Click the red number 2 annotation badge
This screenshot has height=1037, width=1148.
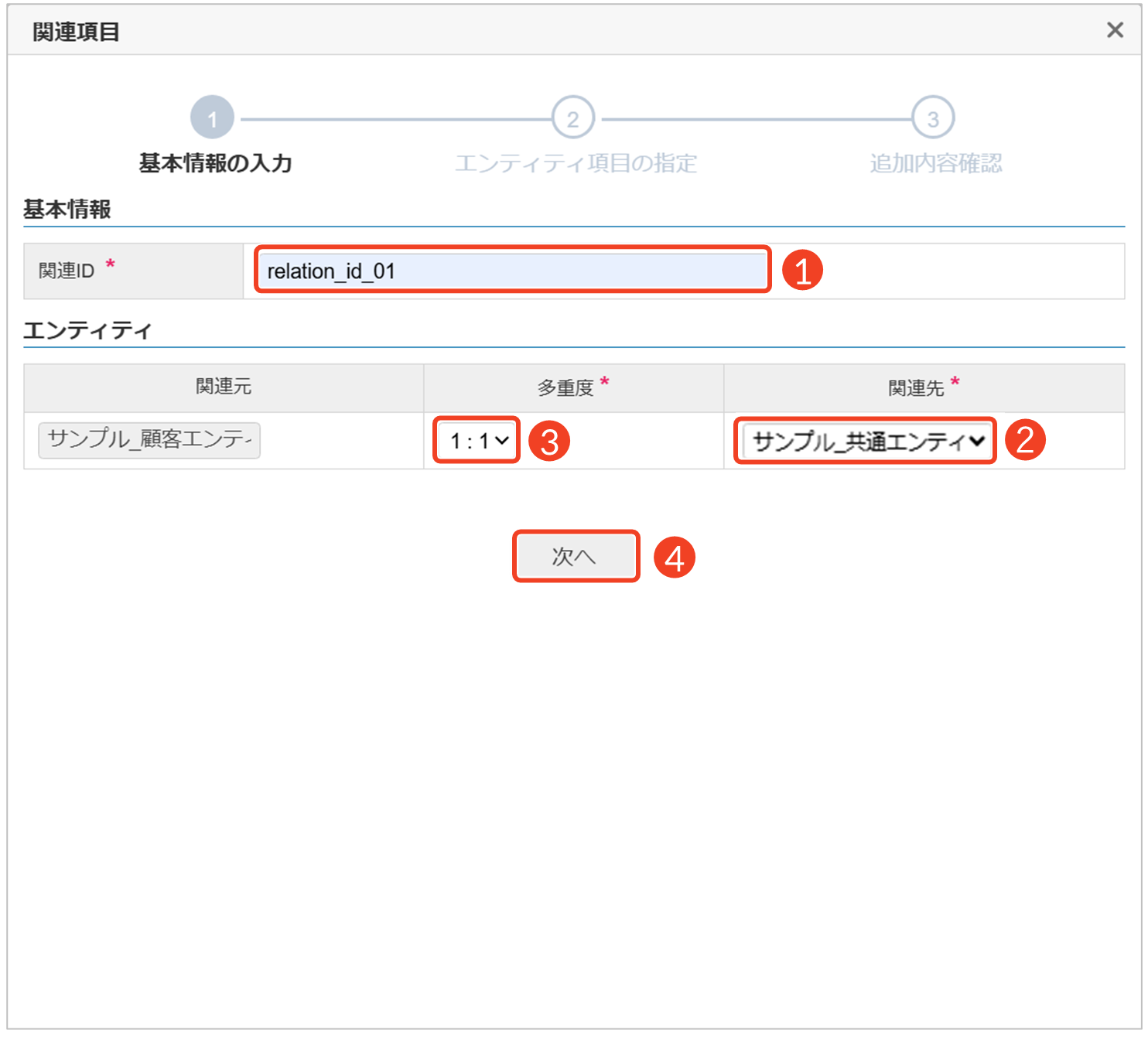tap(1025, 440)
